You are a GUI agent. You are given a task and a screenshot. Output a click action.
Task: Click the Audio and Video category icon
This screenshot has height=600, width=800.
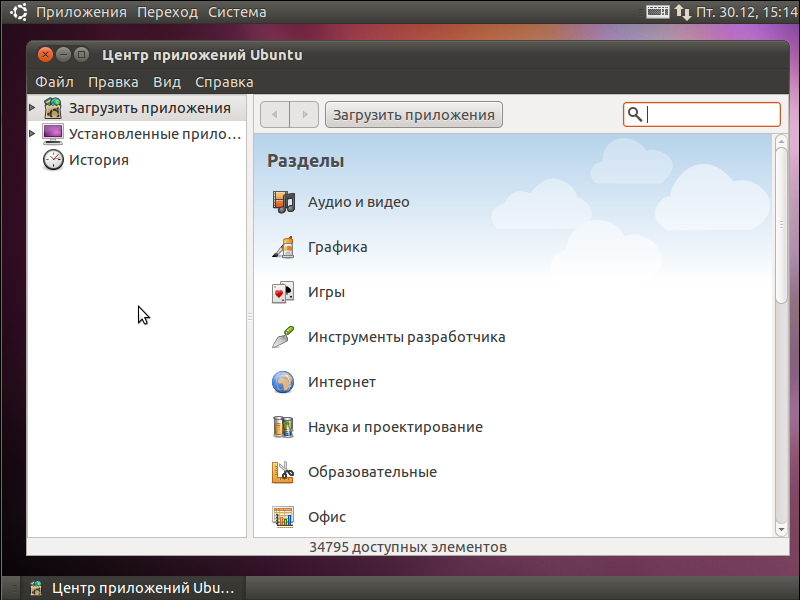[283, 202]
